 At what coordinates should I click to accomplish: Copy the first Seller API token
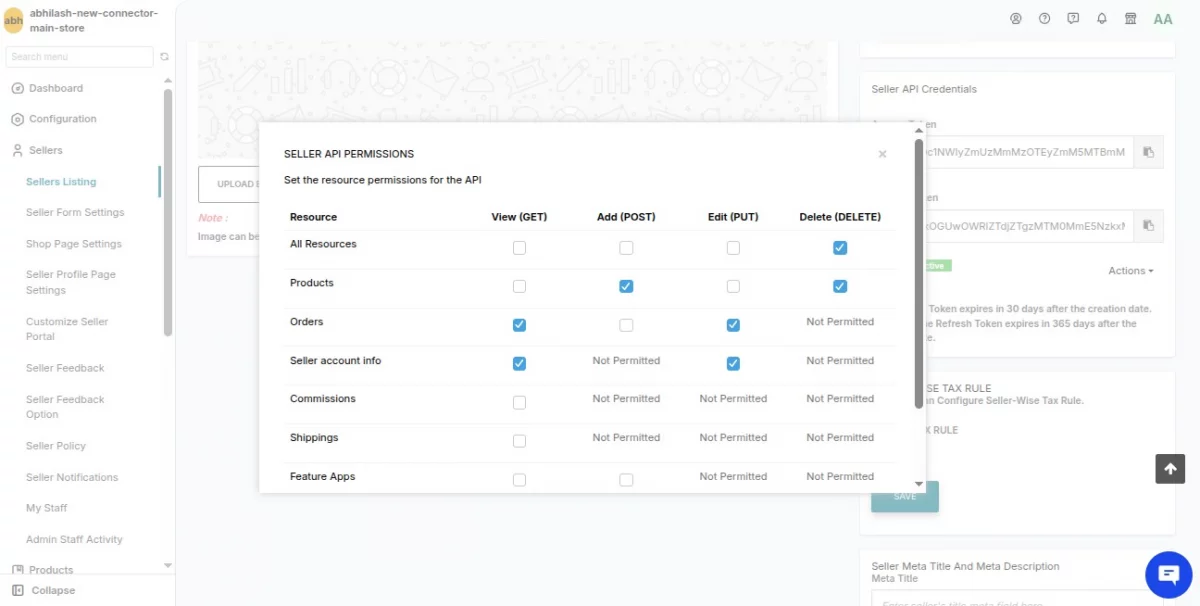click(1149, 152)
